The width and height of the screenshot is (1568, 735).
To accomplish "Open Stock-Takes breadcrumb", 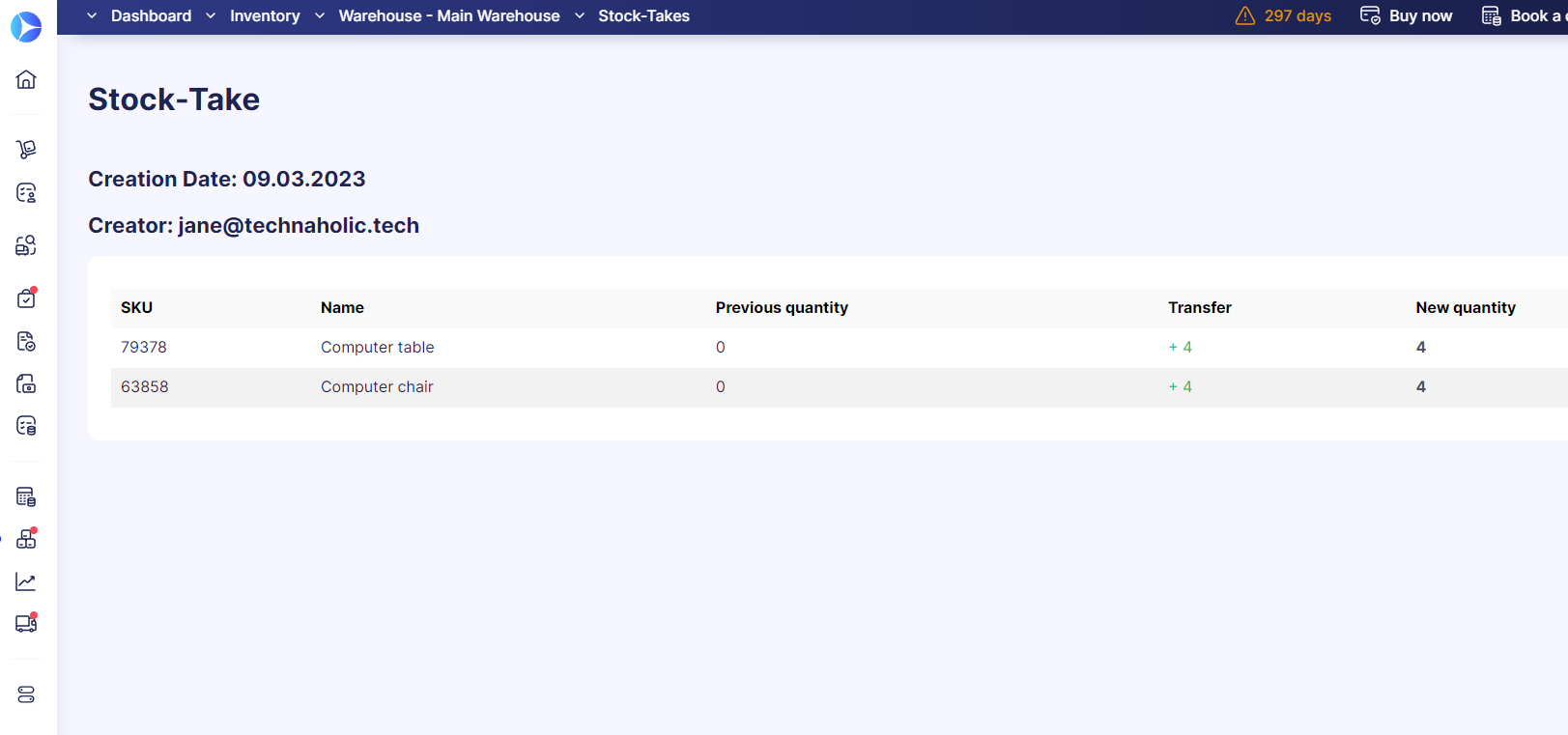I will pyautogui.click(x=643, y=15).
